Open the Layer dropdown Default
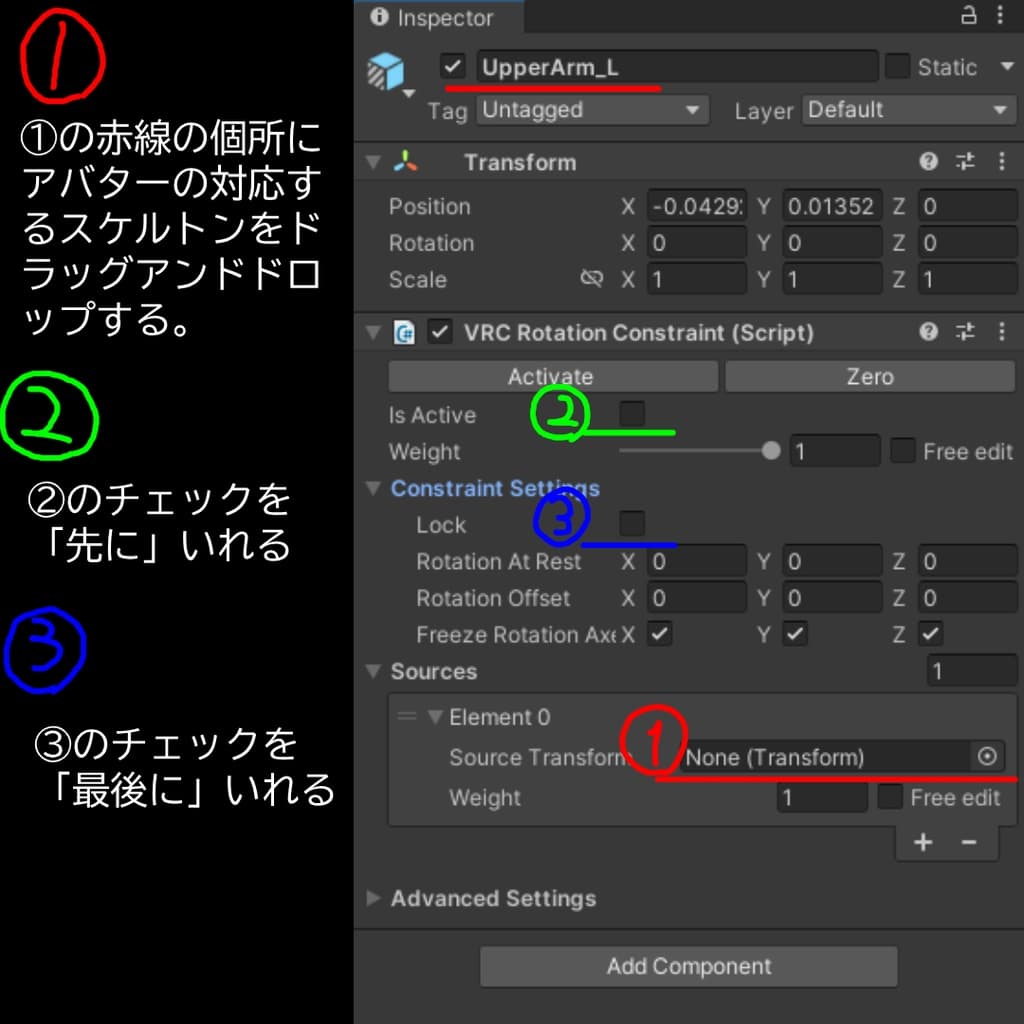1024x1024 pixels. tap(909, 110)
